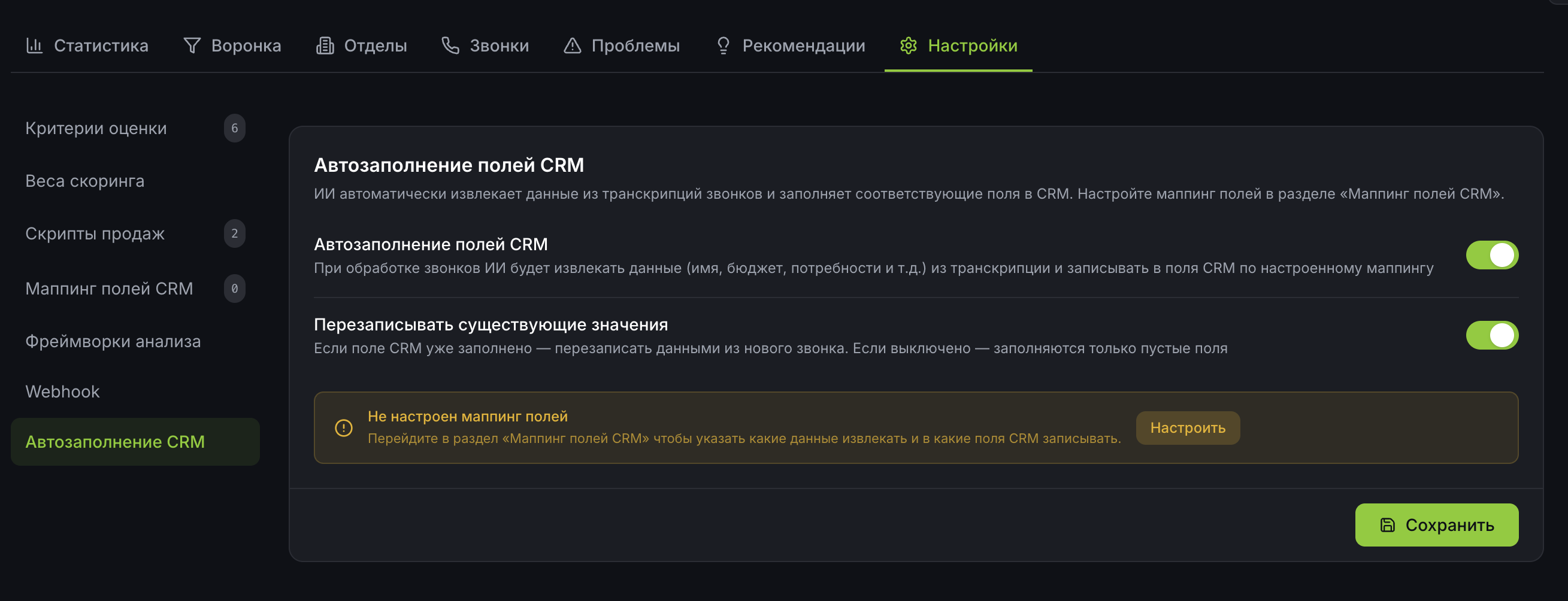Click the Рекомендации lightbulb icon

coord(722,45)
